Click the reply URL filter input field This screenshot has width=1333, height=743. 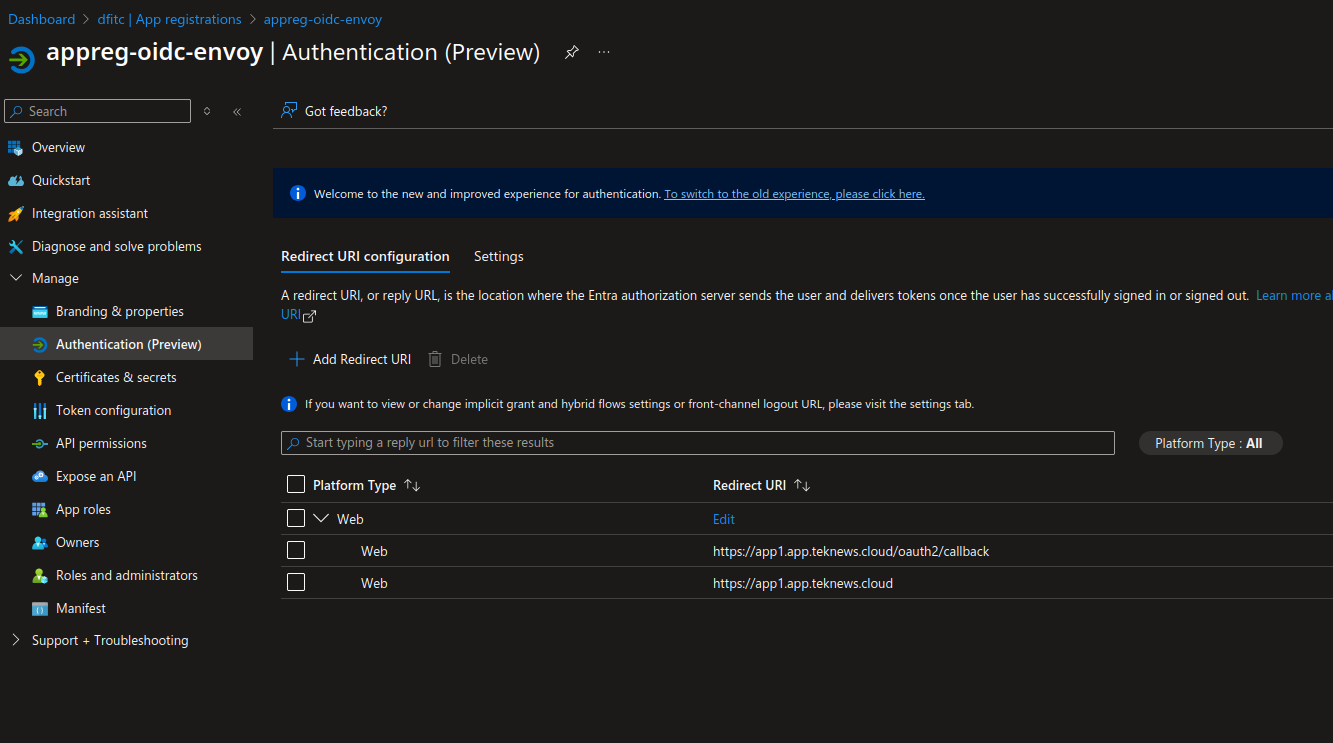click(698, 443)
